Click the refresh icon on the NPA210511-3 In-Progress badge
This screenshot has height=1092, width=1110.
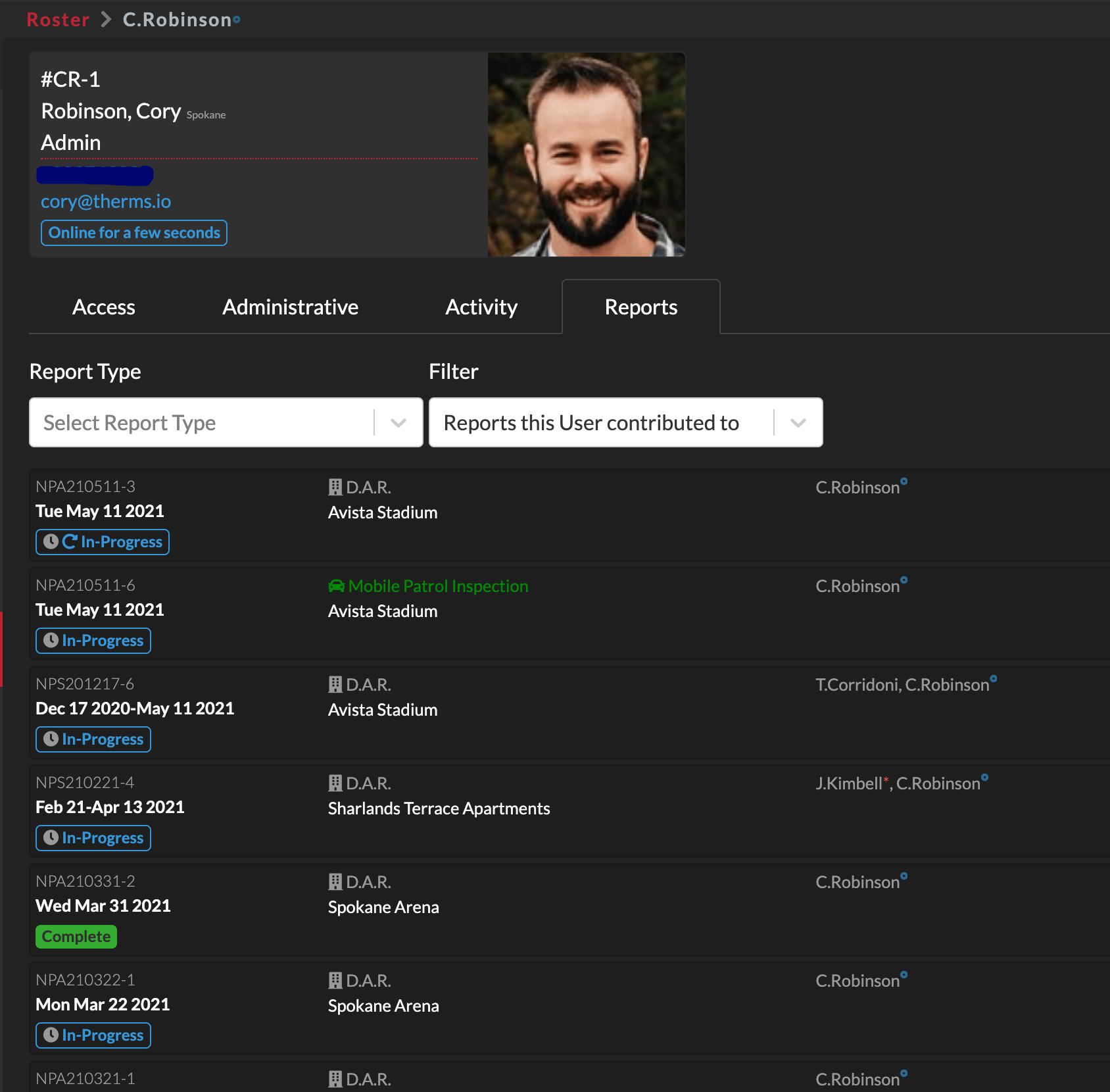pos(70,541)
